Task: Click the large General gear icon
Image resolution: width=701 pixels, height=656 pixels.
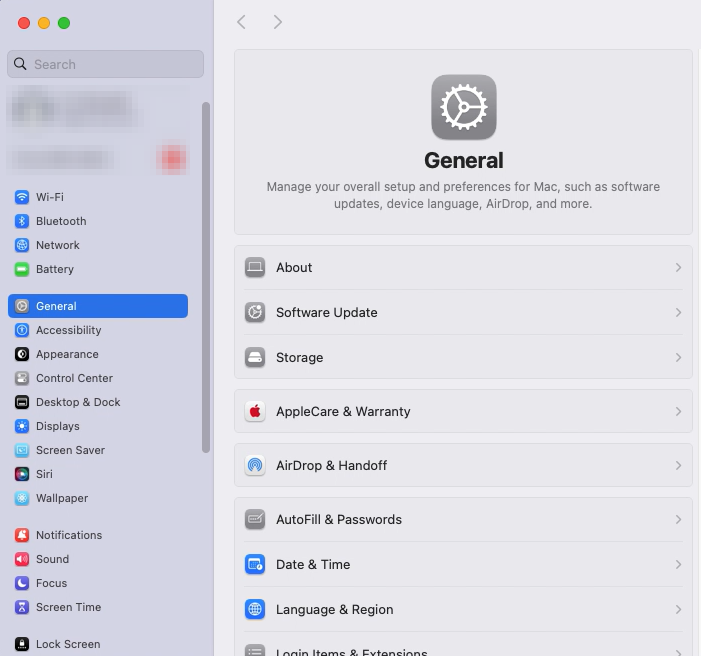Action: click(464, 107)
